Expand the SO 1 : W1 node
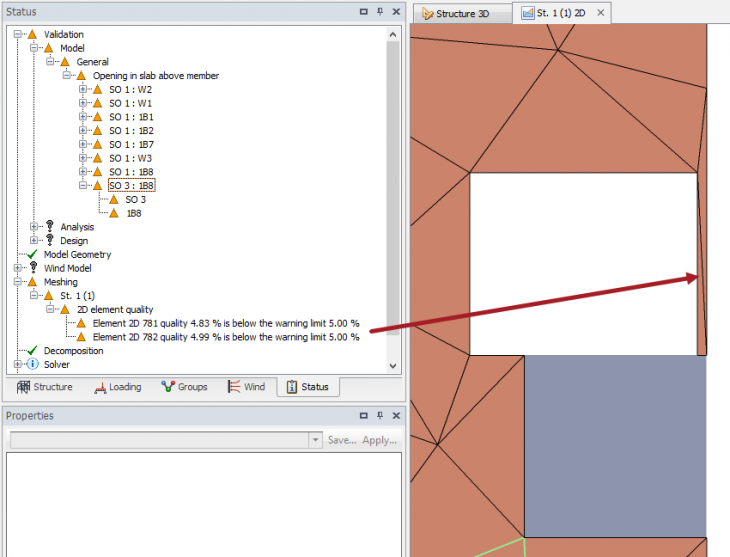The image size is (730, 557). click(x=83, y=103)
